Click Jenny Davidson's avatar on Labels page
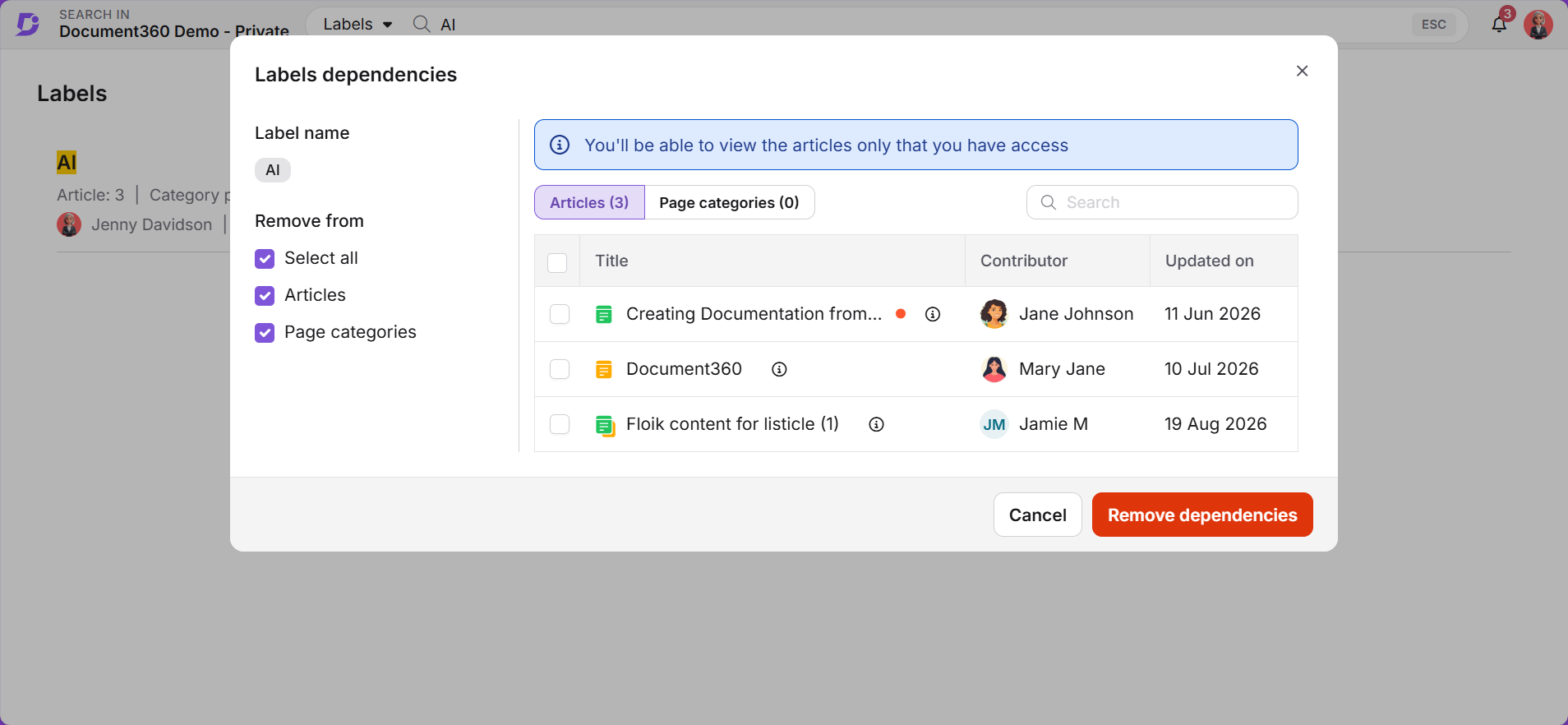Screen dimensions: 1568x725 coord(69,224)
